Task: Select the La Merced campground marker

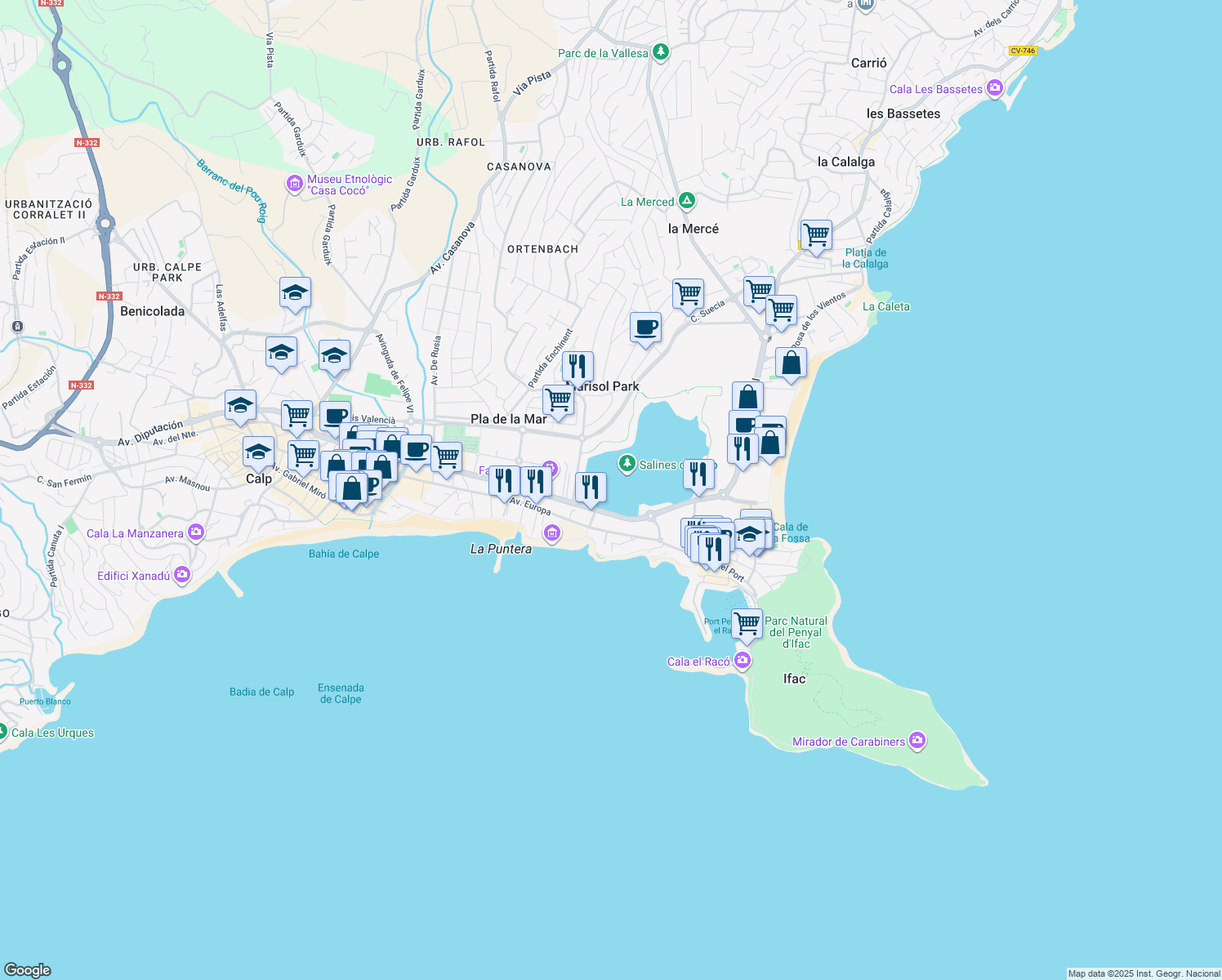Action: pos(685,200)
